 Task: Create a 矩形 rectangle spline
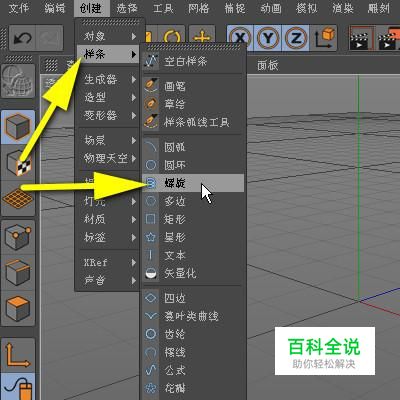pyautogui.click(x=193, y=219)
